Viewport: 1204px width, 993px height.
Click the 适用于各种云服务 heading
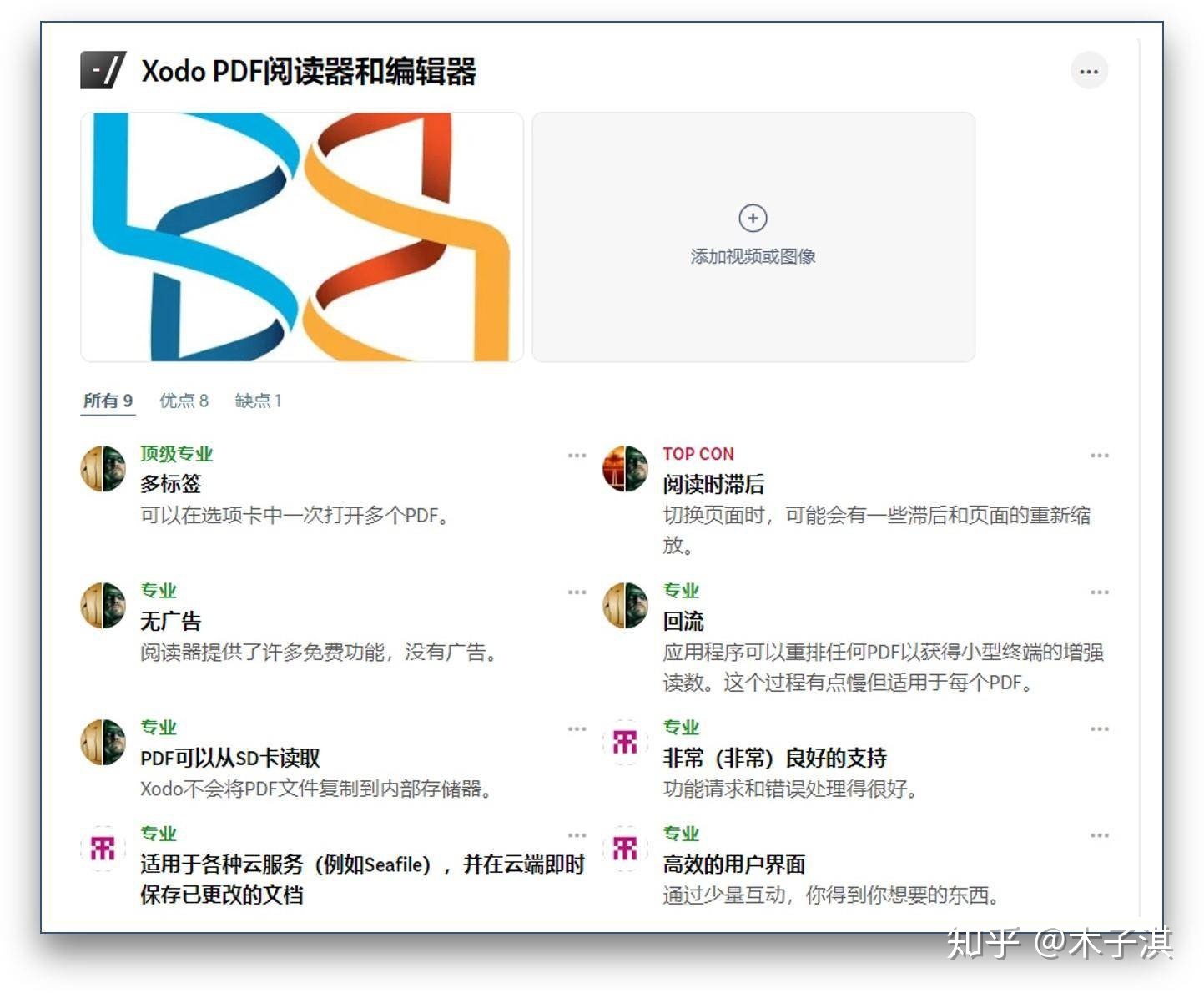click(x=362, y=880)
